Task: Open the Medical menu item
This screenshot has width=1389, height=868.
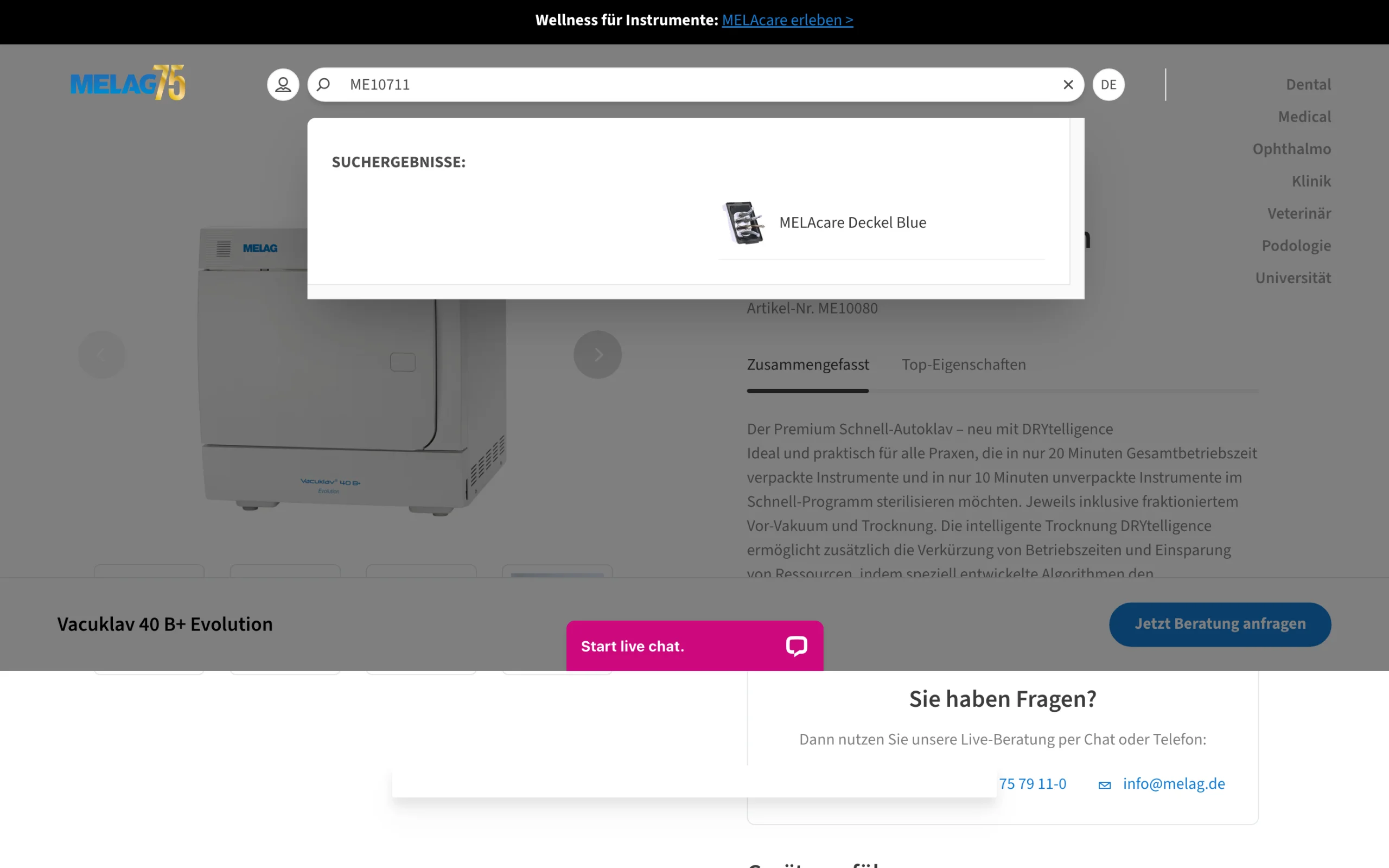Action: tap(1303, 117)
